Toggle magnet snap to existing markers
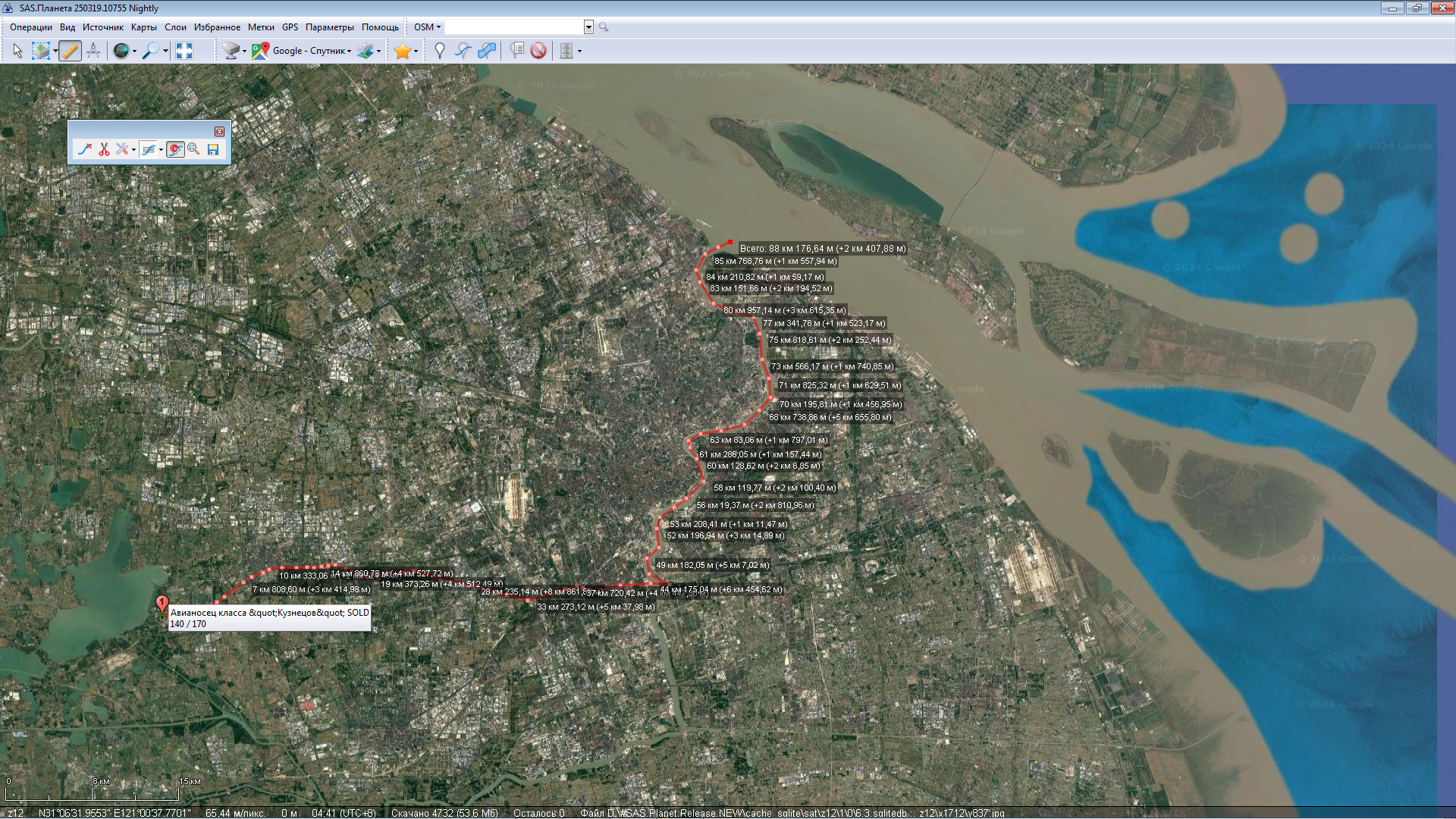The width and height of the screenshot is (1456, 819). (175, 149)
